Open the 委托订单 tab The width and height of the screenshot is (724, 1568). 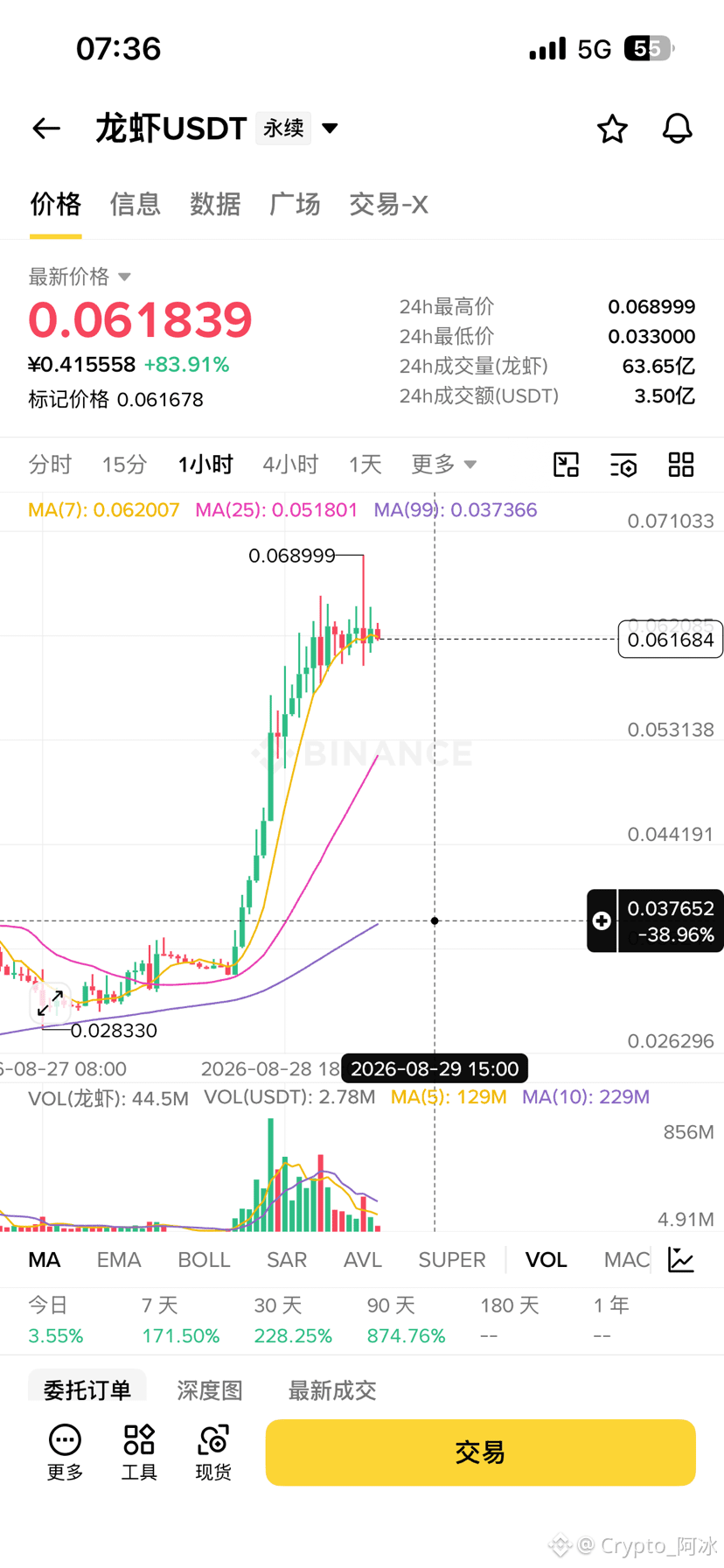pyautogui.click(x=87, y=1389)
